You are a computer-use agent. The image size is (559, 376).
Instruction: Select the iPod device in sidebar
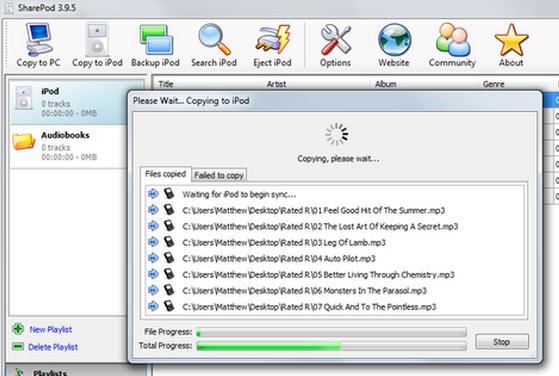click(69, 102)
